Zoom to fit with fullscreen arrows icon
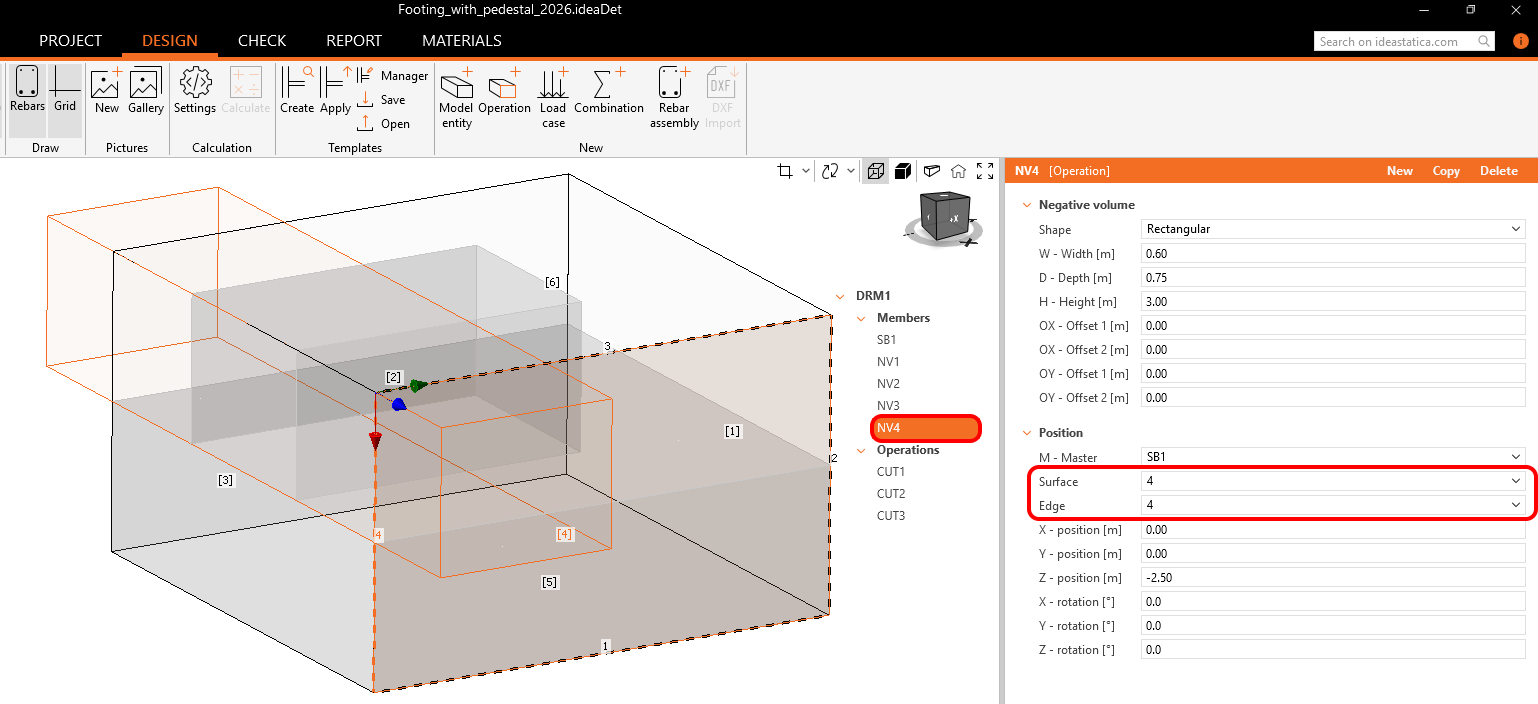 (x=985, y=171)
